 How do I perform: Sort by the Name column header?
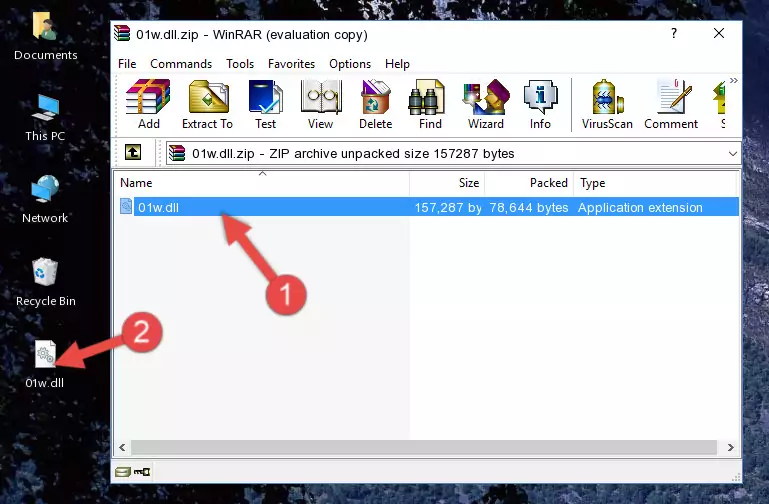(x=262, y=182)
